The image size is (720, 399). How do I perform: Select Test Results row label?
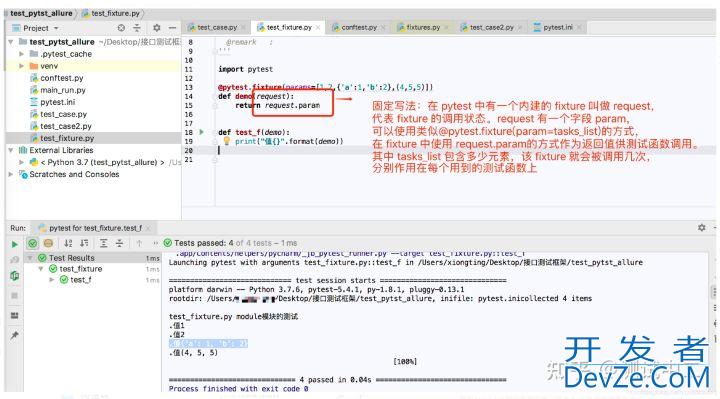(x=72, y=258)
